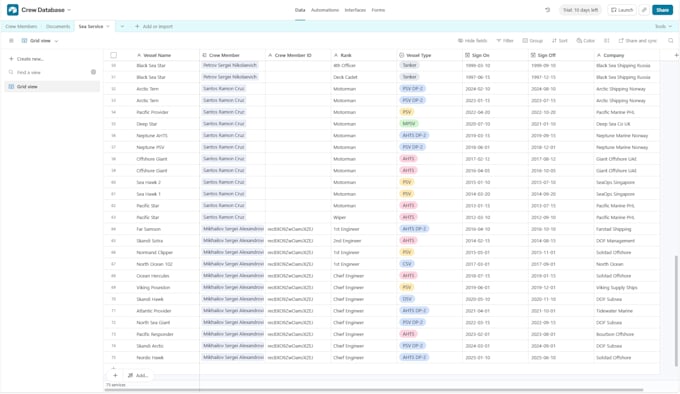Viewport: 680px width, 394px height.
Task: Toggle the sidebar hamburger icon
Action: tap(11, 41)
